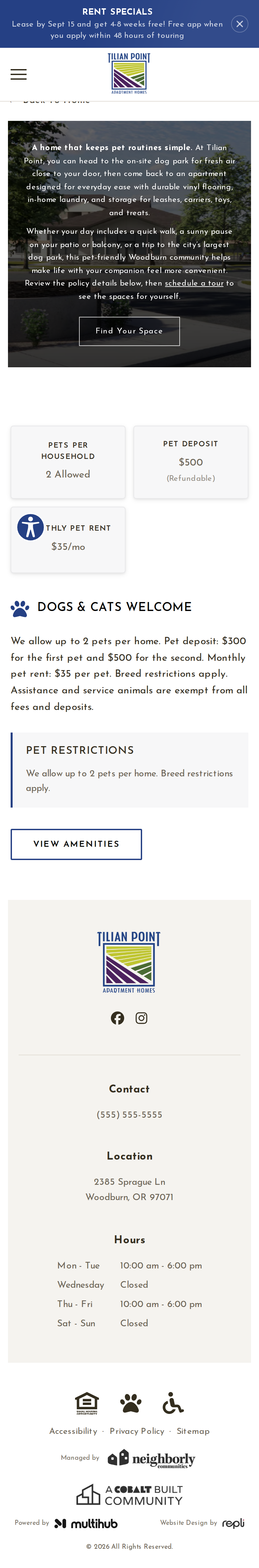The width and height of the screenshot is (259, 1568).
Task: Click the footer Tilian Point logo
Action: pyautogui.click(x=129, y=962)
